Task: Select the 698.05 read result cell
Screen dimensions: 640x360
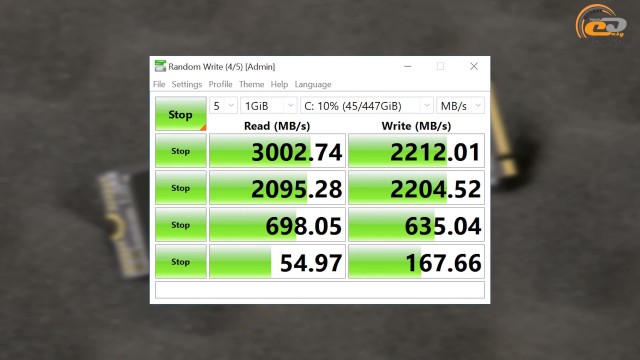Action: 278,224
